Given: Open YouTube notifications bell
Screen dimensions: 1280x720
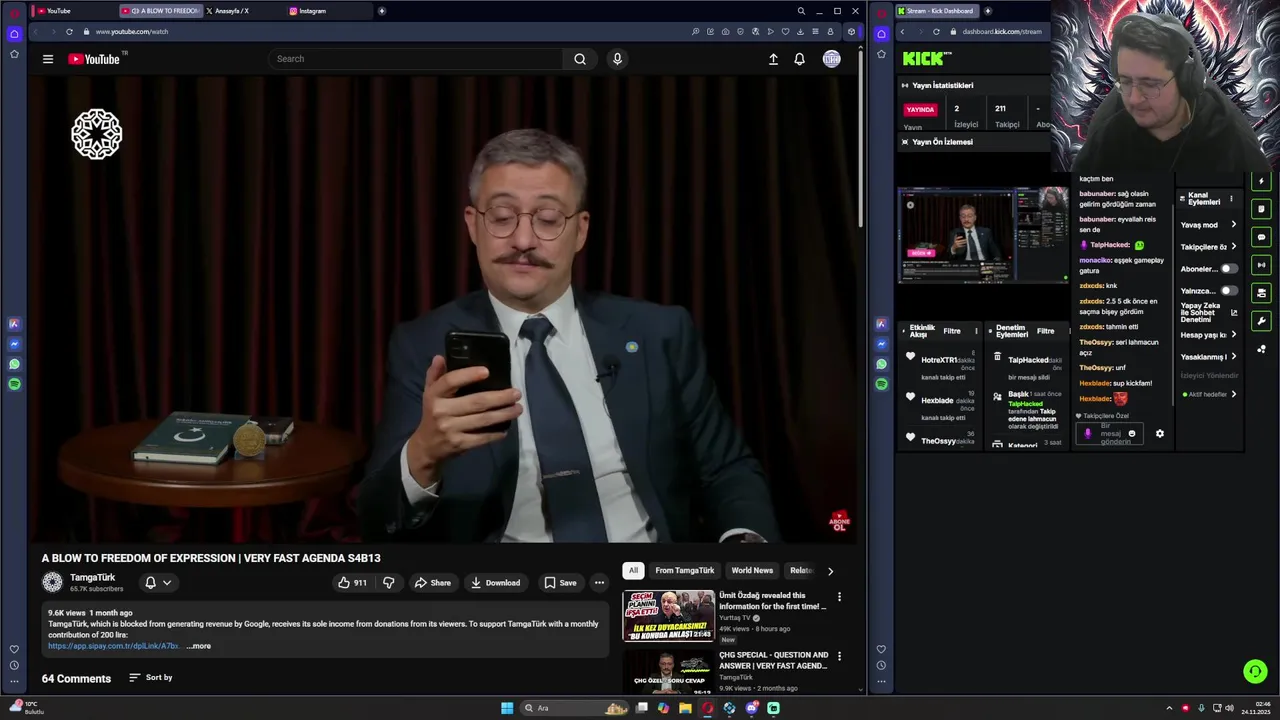Looking at the screenshot, I should pos(799,59).
